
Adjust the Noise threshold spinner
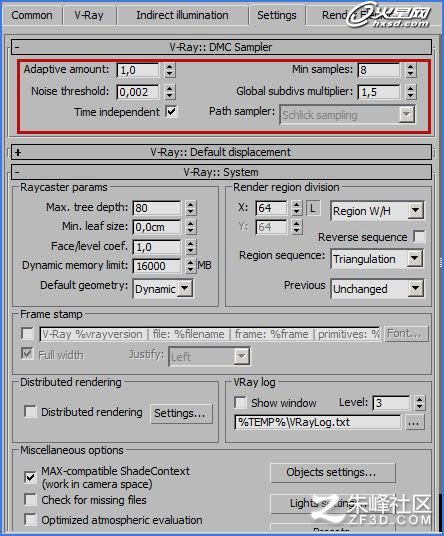(170, 92)
